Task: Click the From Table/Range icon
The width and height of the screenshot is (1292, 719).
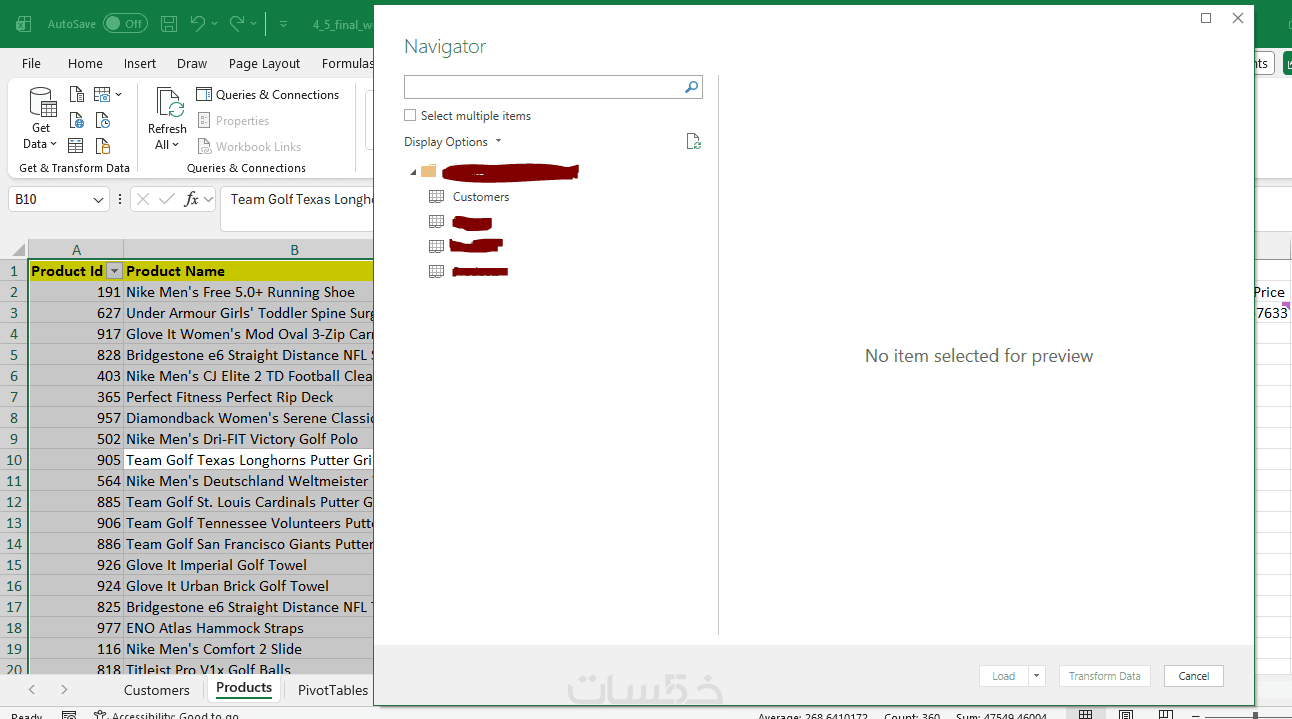Action: pos(77,146)
